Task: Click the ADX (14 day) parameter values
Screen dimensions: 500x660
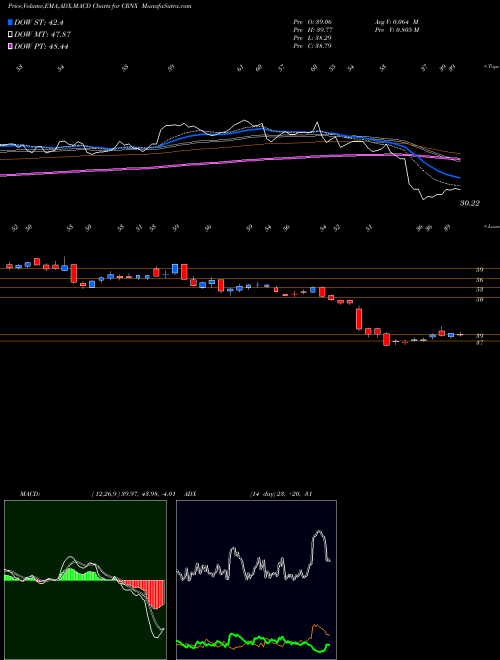Action: (x=280, y=494)
